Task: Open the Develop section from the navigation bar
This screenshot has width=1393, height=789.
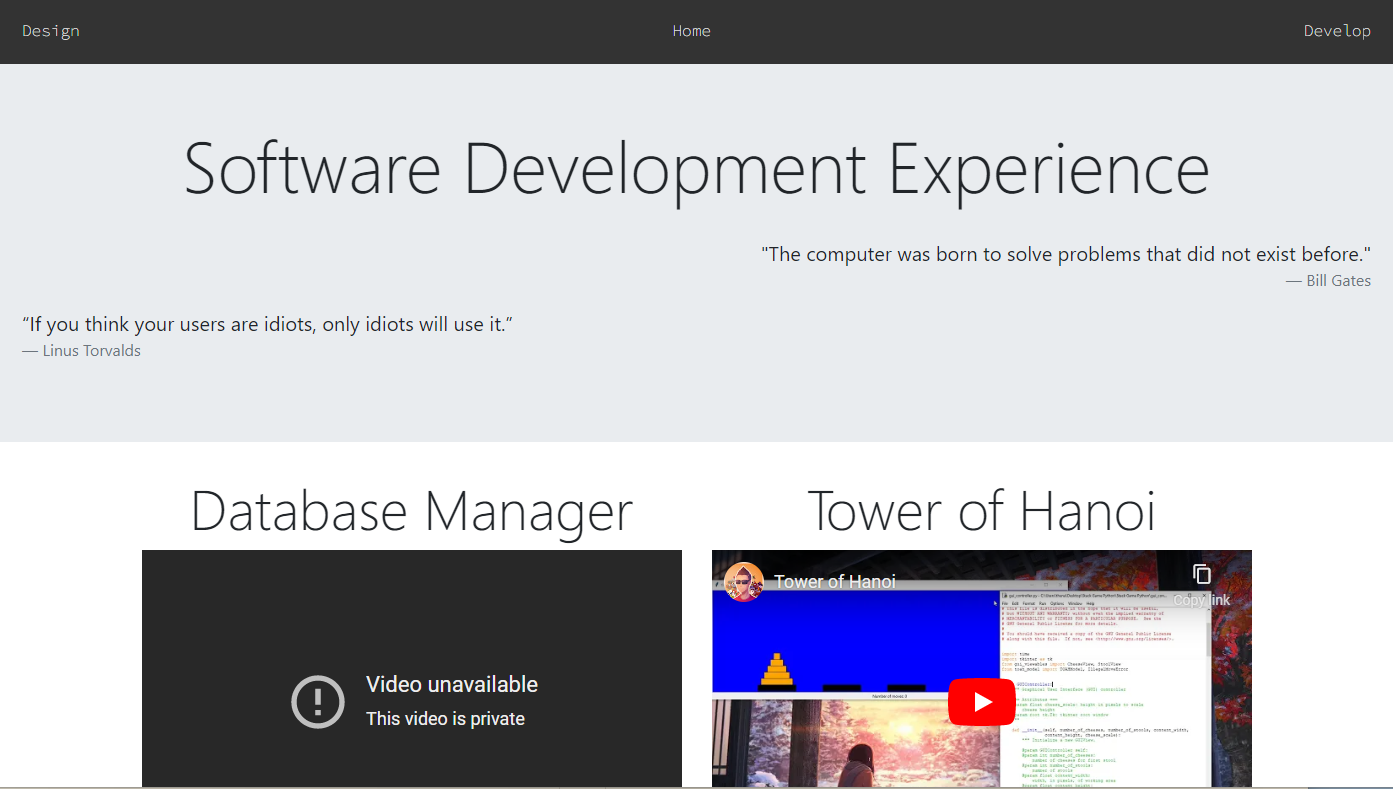Action: pos(1337,31)
